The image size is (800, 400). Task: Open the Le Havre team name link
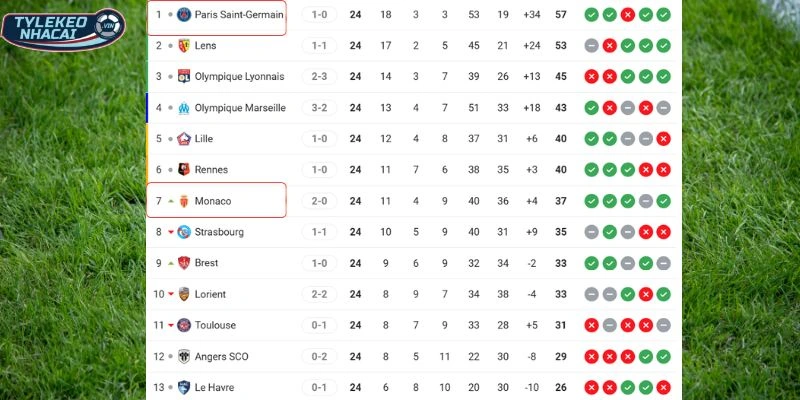(217, 387)
